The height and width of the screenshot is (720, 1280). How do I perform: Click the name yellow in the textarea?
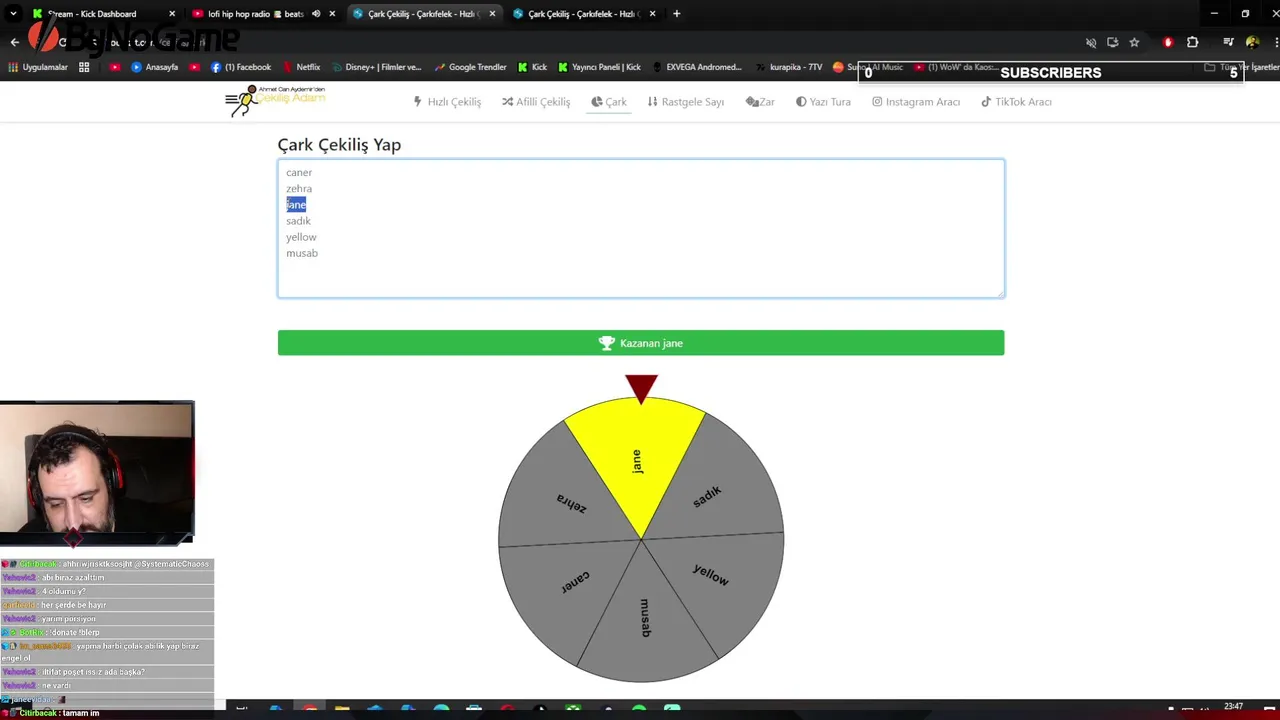coord(301,237)
